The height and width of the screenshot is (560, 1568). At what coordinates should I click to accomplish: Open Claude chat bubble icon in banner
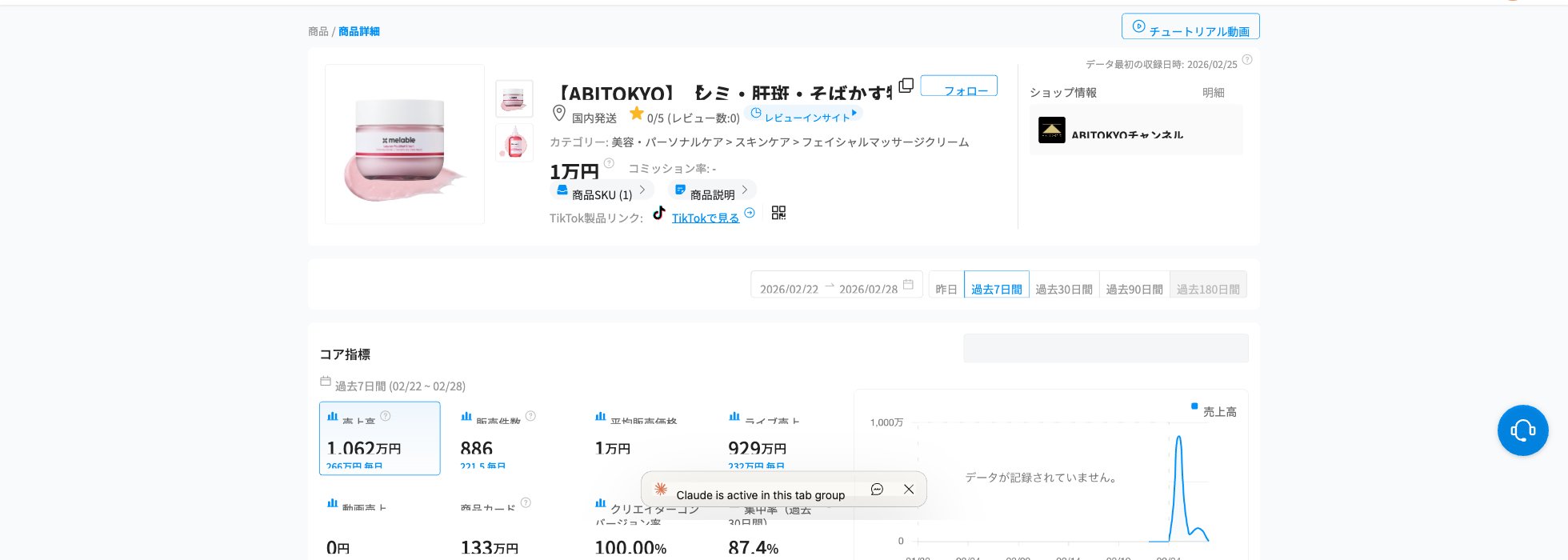(877, 489)
